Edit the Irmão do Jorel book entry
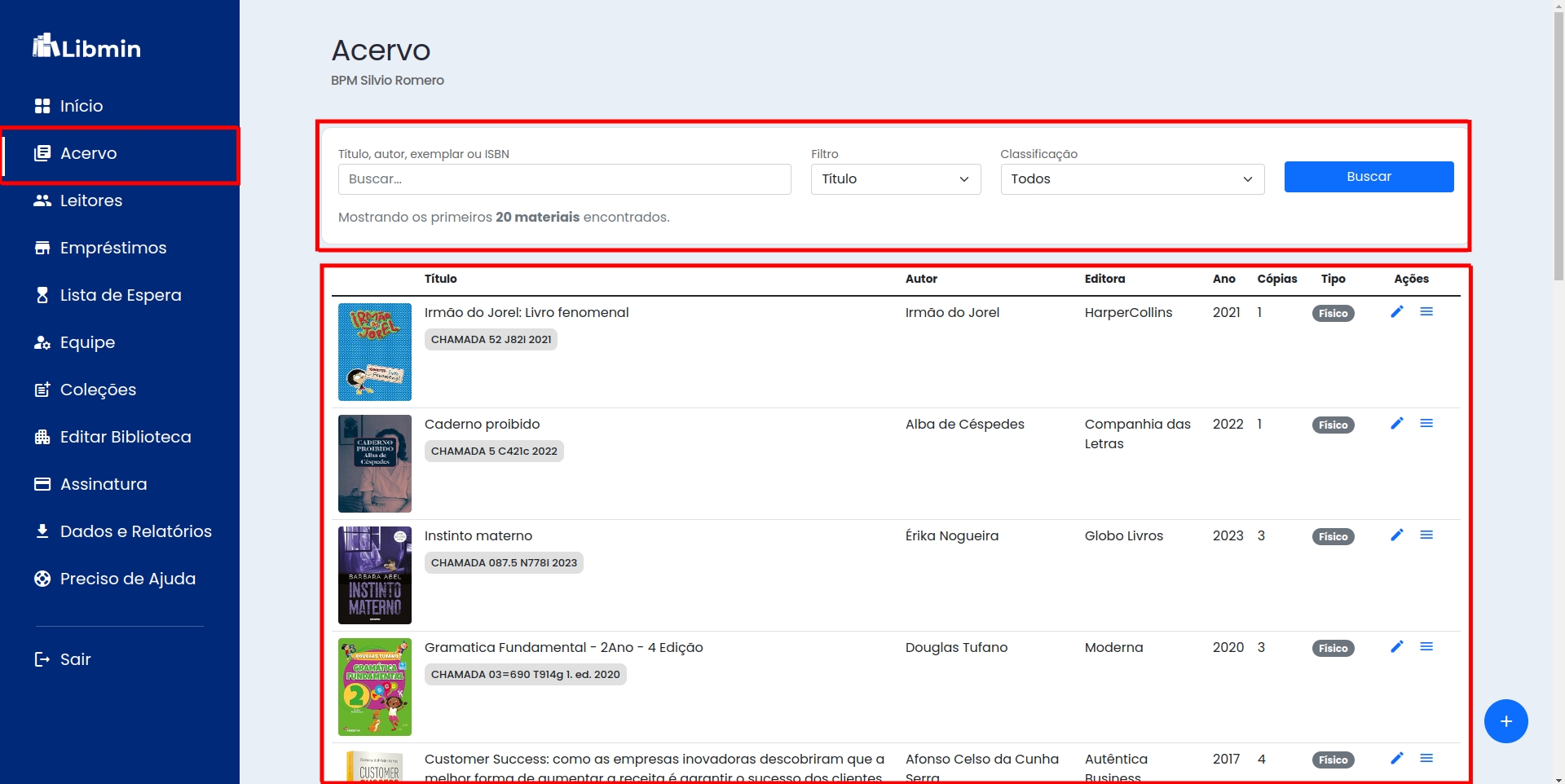The height and width of the screenshot is (784, 1565). coord(1396,312)
